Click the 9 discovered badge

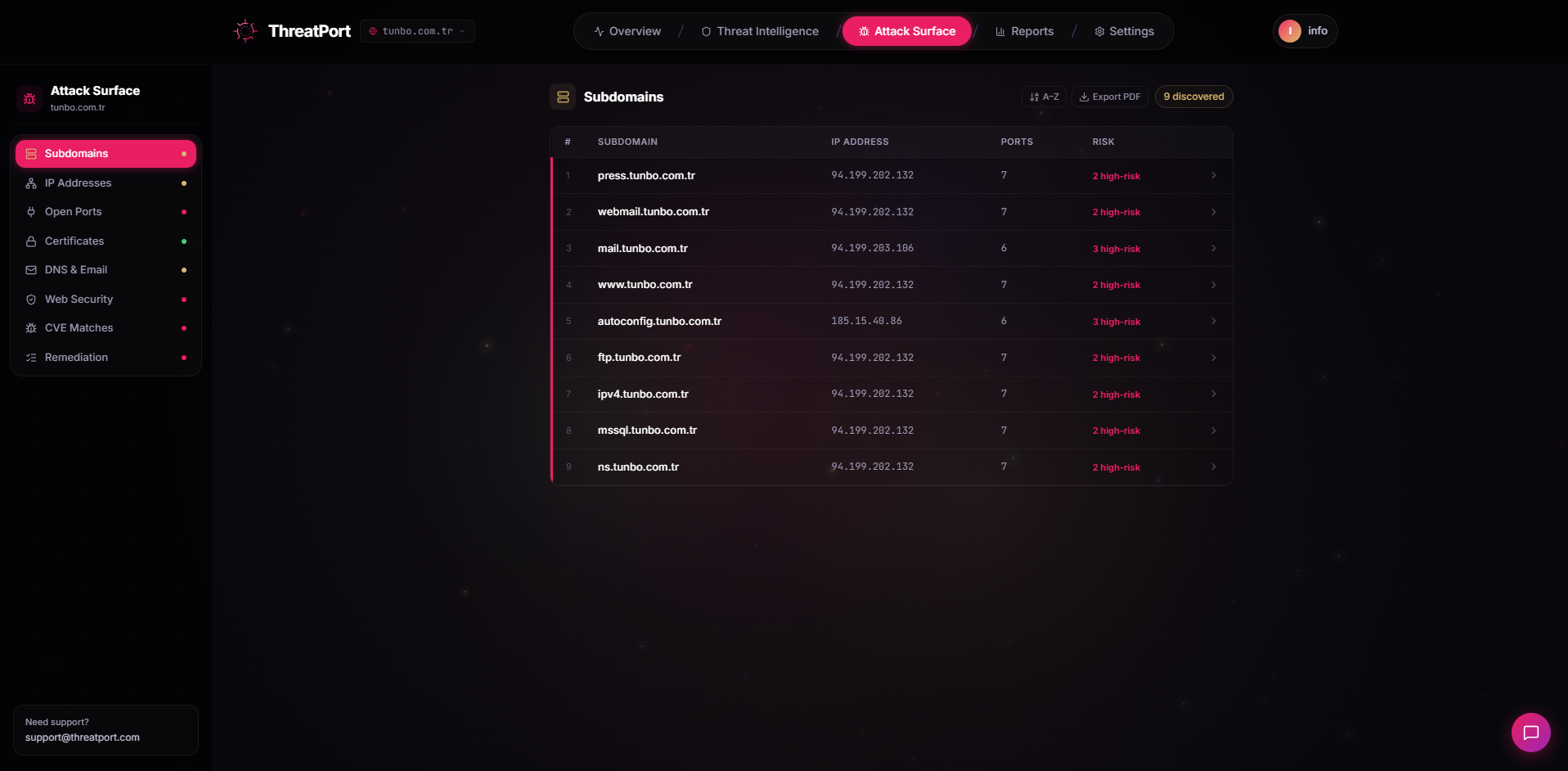coord(1193,97)
